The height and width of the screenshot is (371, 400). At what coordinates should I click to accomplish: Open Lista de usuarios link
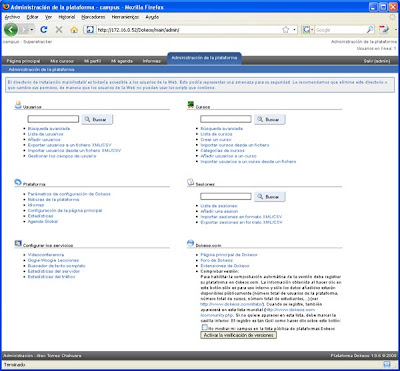(x=46, y=134)
